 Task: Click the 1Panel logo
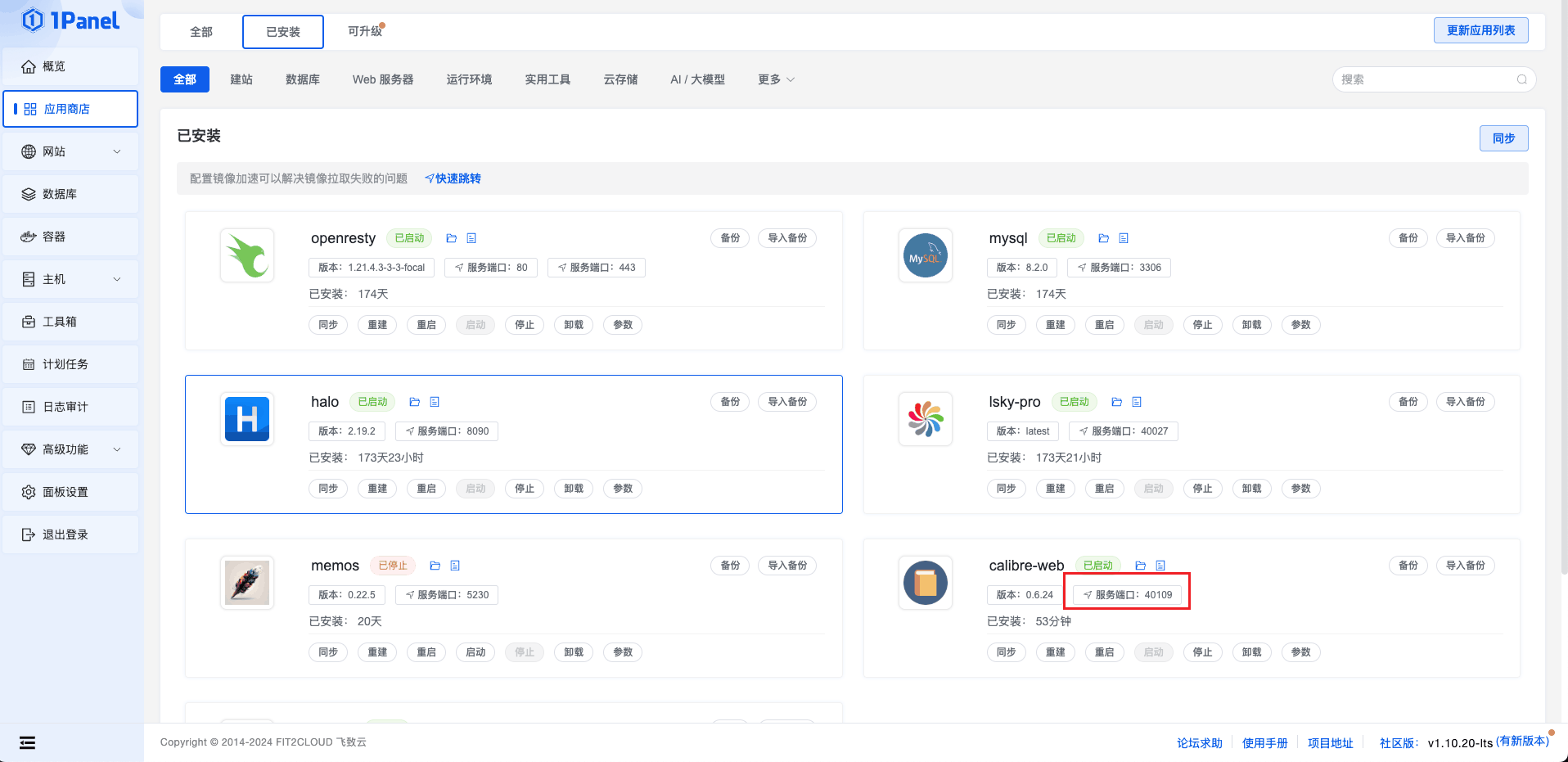tap(71, 20)
